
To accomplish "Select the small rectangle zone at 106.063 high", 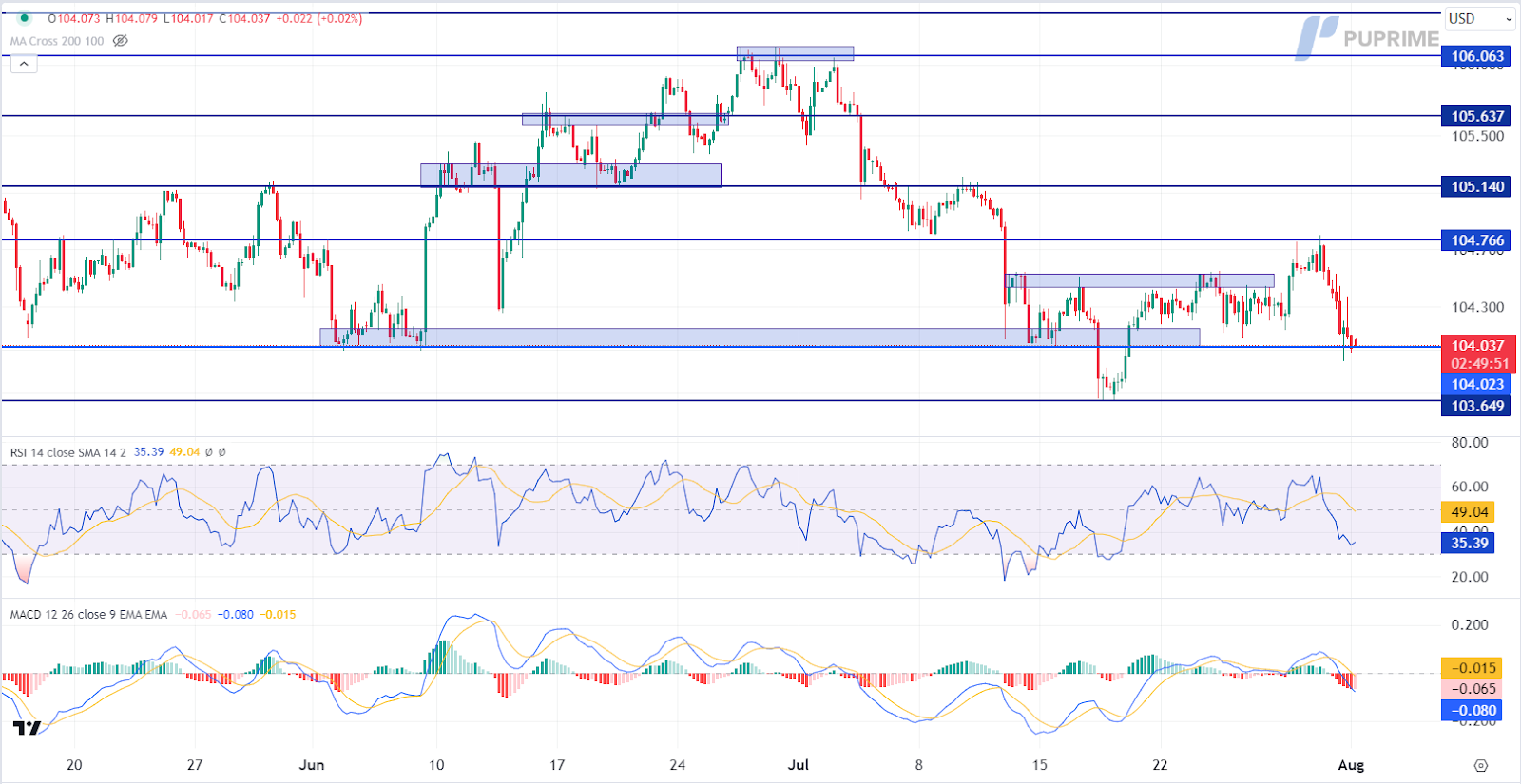I will (x=795, y=53).
